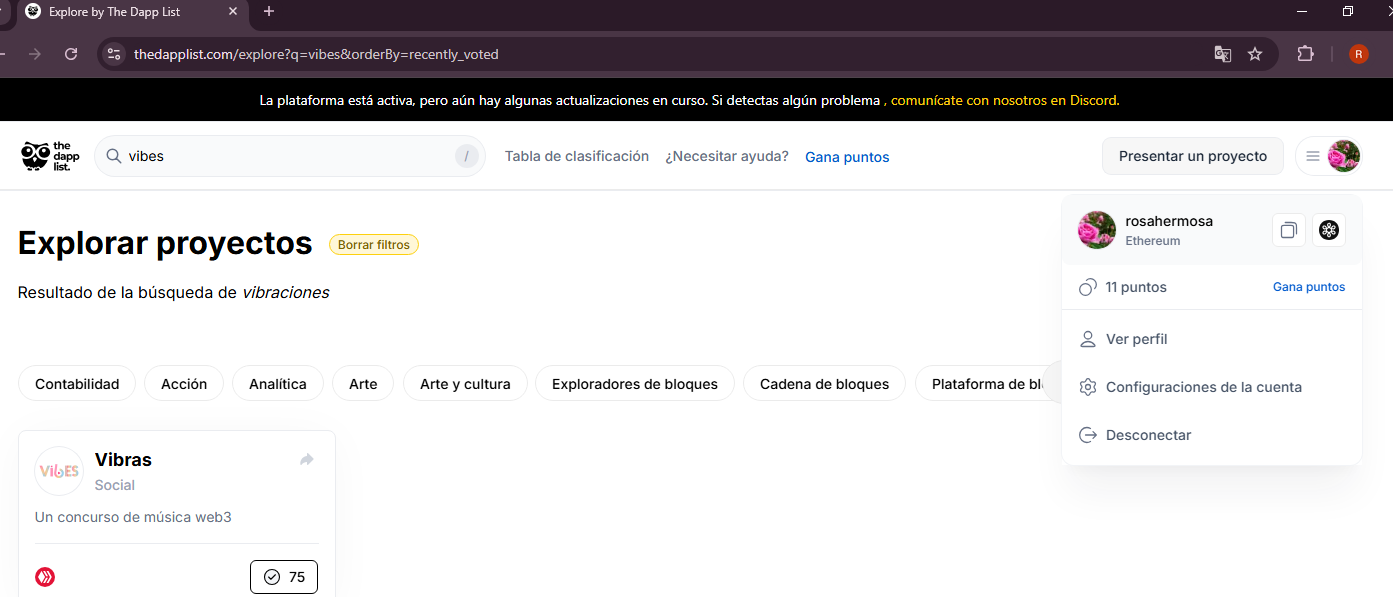Click rosahermosa profile avatar in dropdown
The height and width of the screenshot is (597, 1393).
(x=1097, y=230)
